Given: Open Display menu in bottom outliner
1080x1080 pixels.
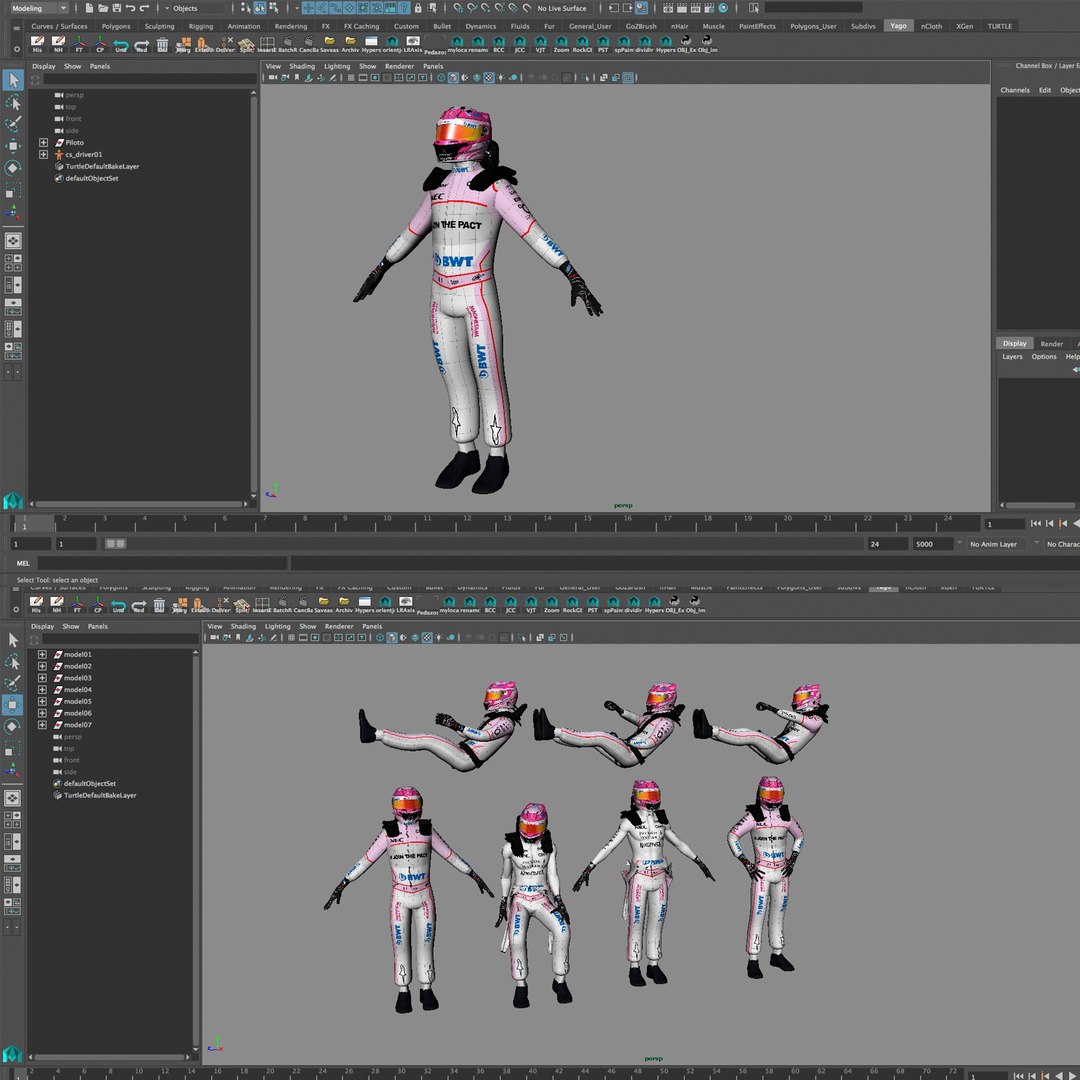Looking at the screenshot, I should click(x=42, y=626).
